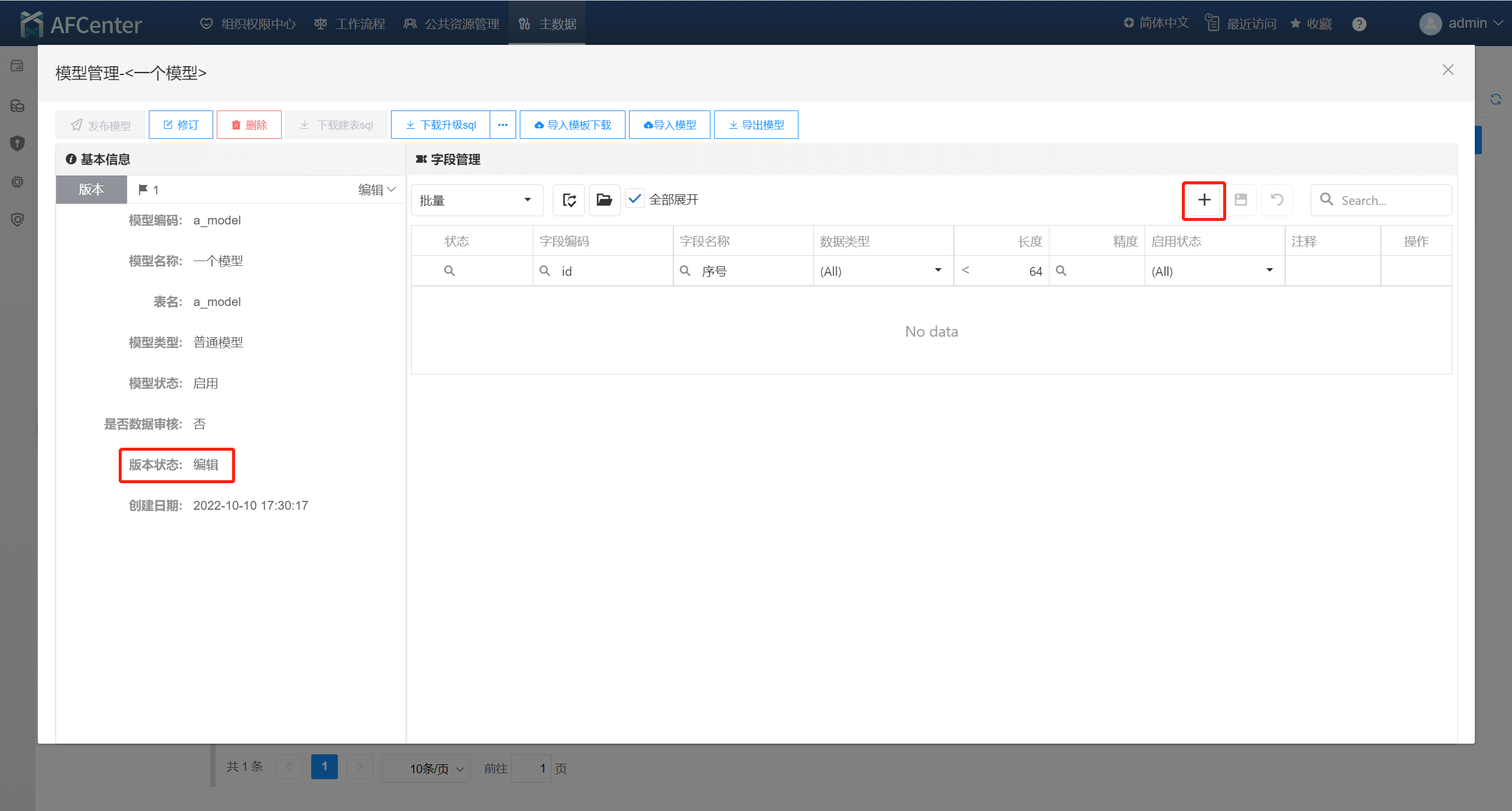Screen dimensions: 1512x811
Task: Click the undo arrow icon in field toolbar
Action: coord(1277,200)
